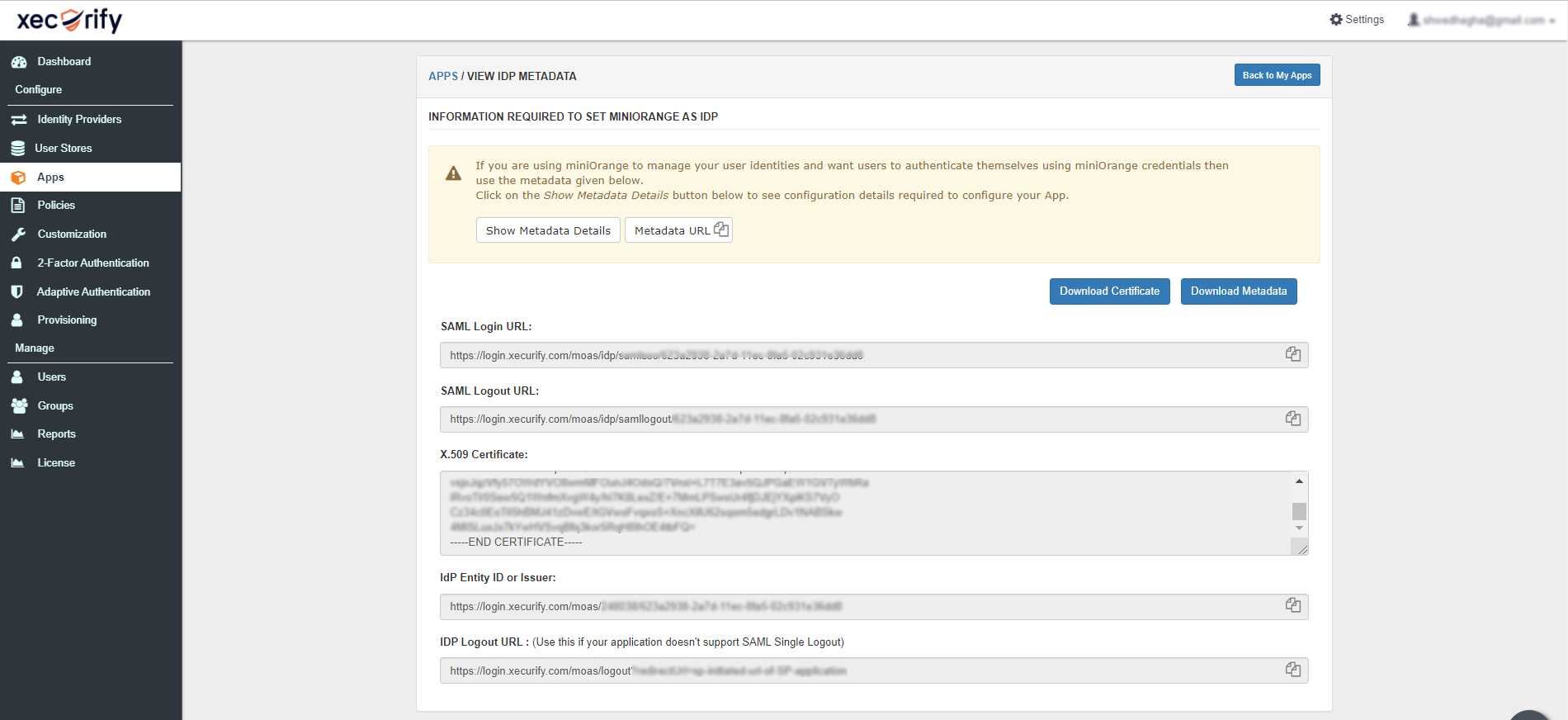1568x720 pixels.
Task: Copy the IdP Entity ID value
Action: point(1293,605)
